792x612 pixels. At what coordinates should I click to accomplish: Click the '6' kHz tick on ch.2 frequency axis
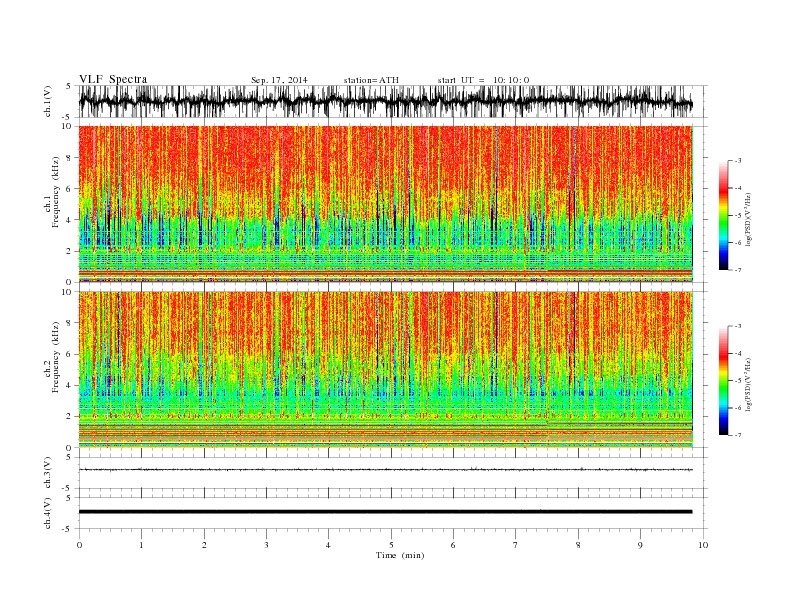pos(70,354)
